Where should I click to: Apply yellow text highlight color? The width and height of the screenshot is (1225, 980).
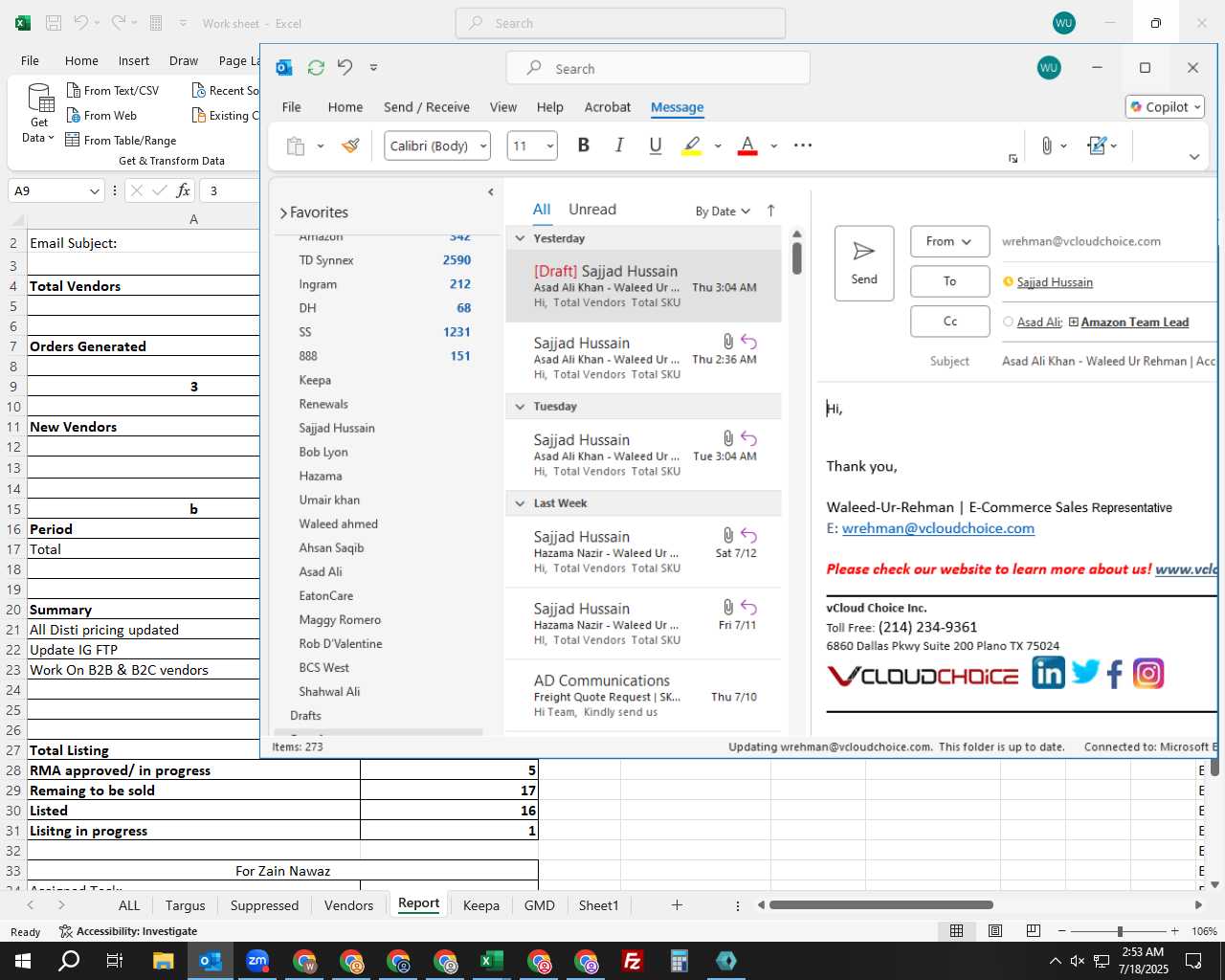pyautogui.click(x=692, y=145)
